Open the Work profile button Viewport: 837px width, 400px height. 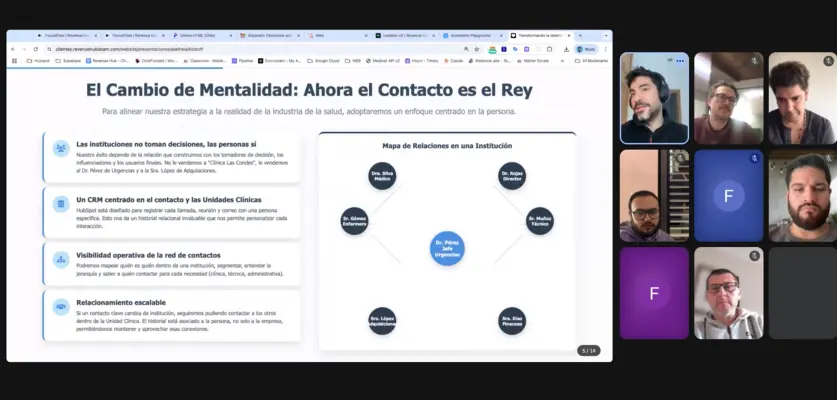click(586, 49)
